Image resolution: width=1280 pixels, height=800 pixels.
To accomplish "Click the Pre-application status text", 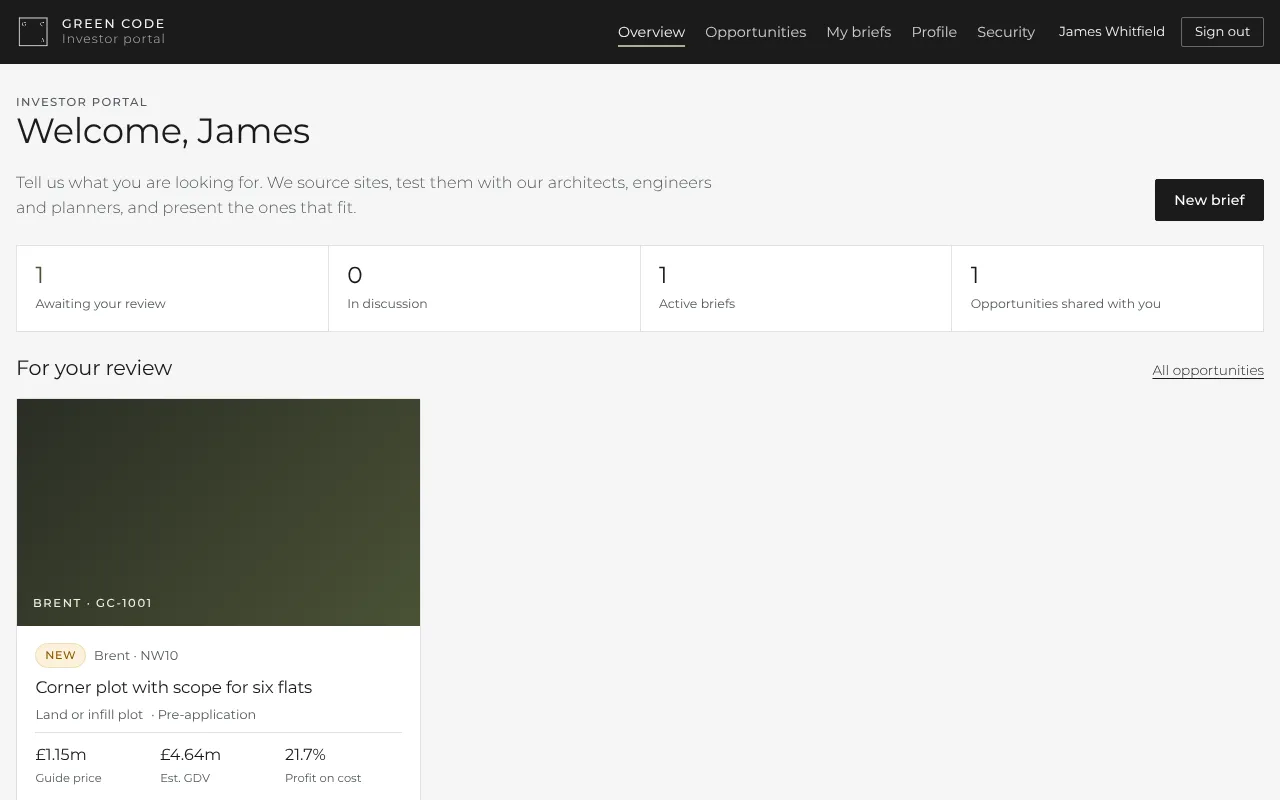I will pyautogui.click(x=207, y=715).
